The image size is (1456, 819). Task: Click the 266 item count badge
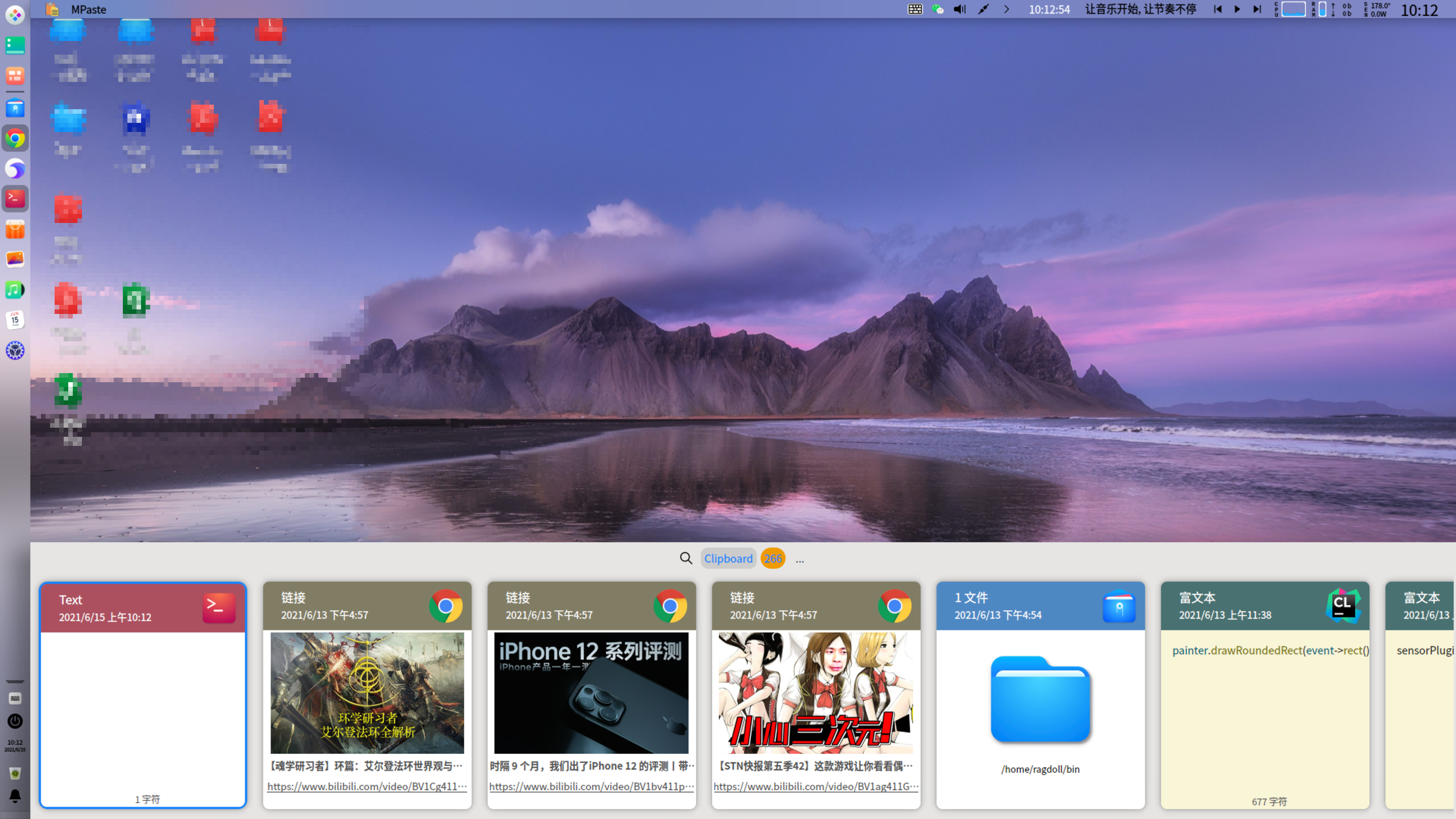point(773,559)
